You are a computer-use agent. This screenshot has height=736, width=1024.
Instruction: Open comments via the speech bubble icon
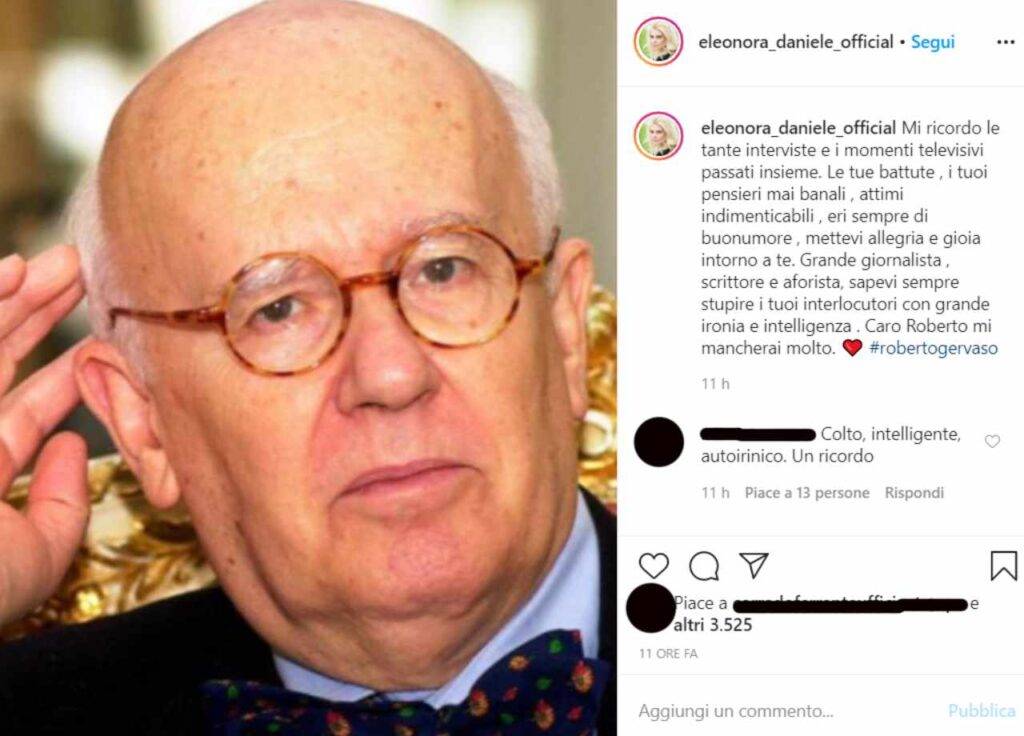click(704, 566)
